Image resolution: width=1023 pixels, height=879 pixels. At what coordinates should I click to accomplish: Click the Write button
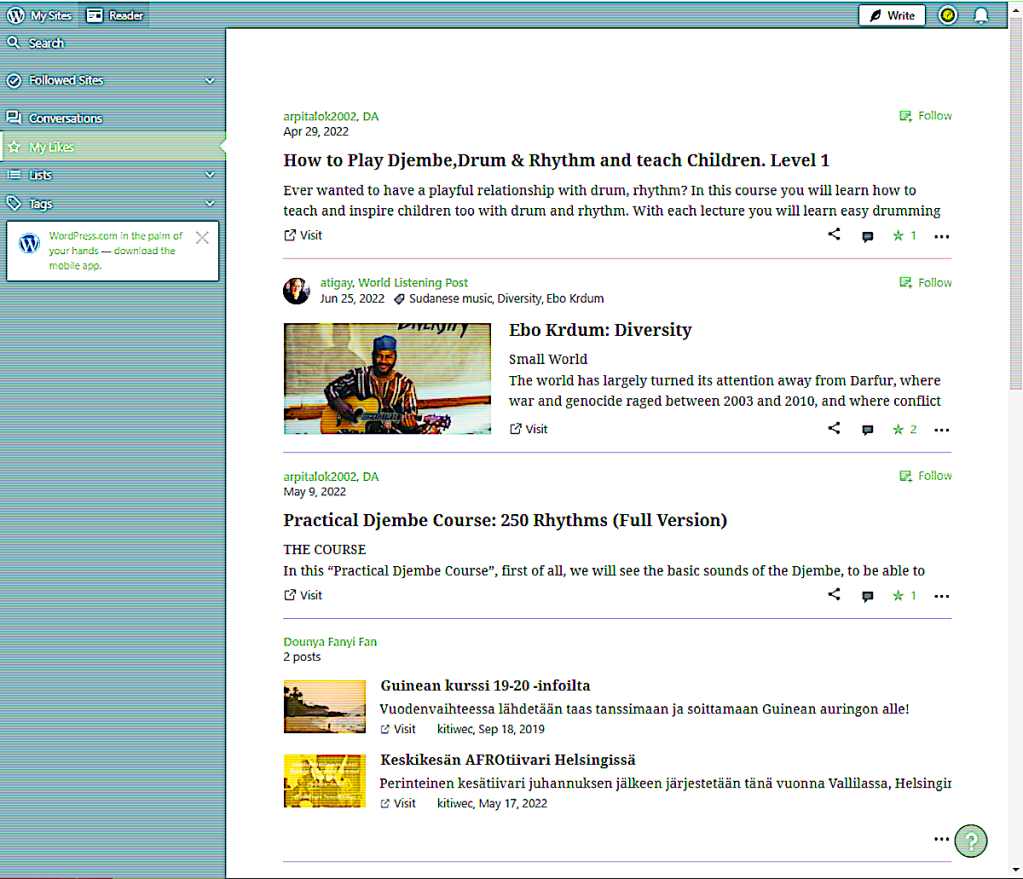[x=892, y=16]
